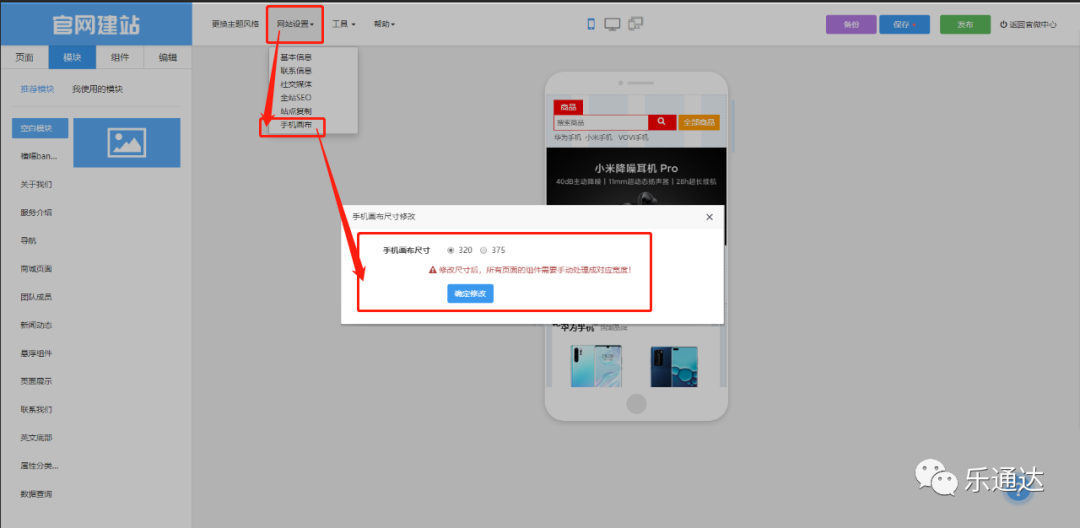Select 横幅ban... in module list
Viewport: 1080px width, 528px height.
click(39, 156)
